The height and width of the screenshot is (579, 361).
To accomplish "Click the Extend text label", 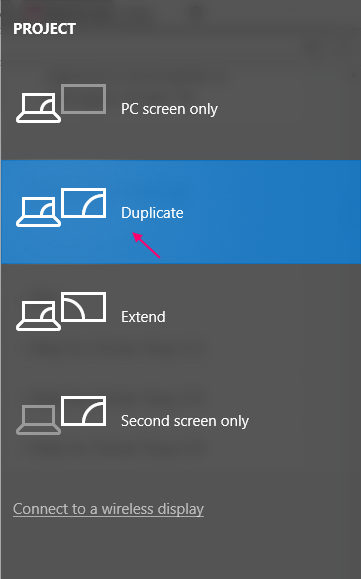I will pos(143,317).
